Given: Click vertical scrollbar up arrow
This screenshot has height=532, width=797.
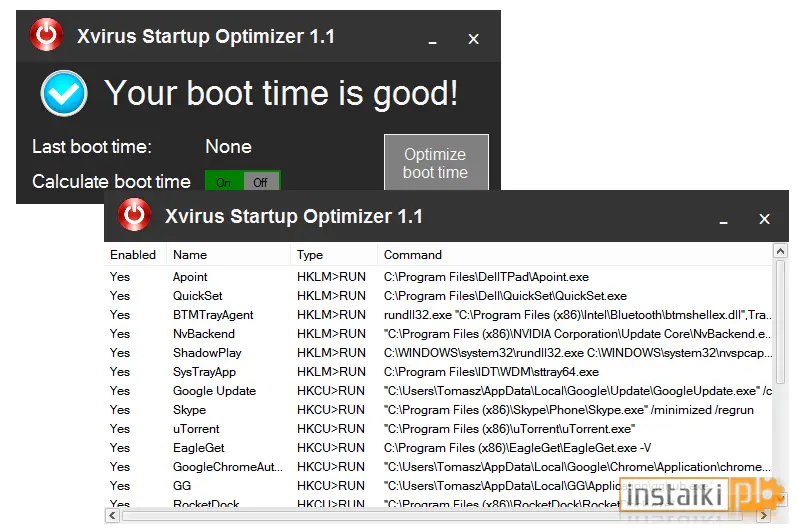Looking at the screenshot, I should (780, 251).
